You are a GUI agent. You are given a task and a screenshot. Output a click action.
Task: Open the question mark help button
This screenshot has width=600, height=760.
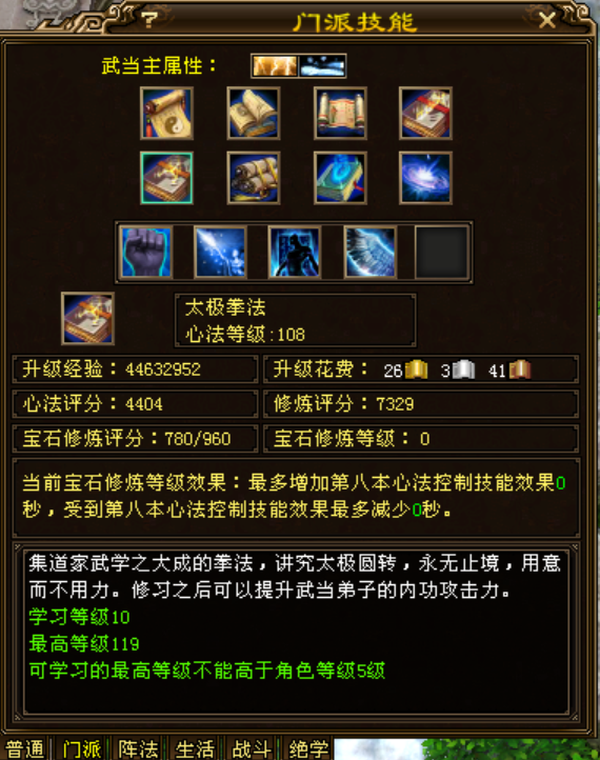pos(149,20)
